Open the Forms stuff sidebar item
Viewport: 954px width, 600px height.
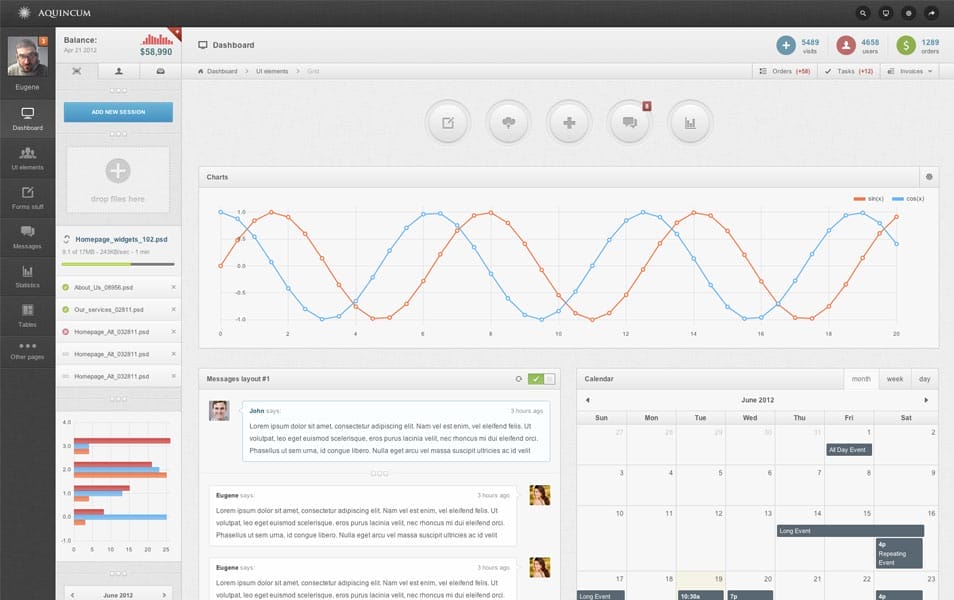pos(27,200)
